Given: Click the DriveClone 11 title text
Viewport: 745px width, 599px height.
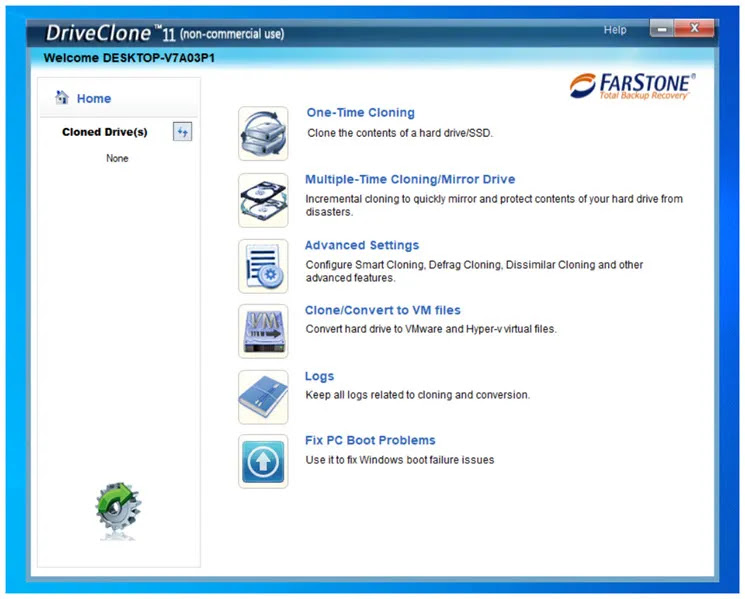Looking at the screenshot, I should click(164, 33).
